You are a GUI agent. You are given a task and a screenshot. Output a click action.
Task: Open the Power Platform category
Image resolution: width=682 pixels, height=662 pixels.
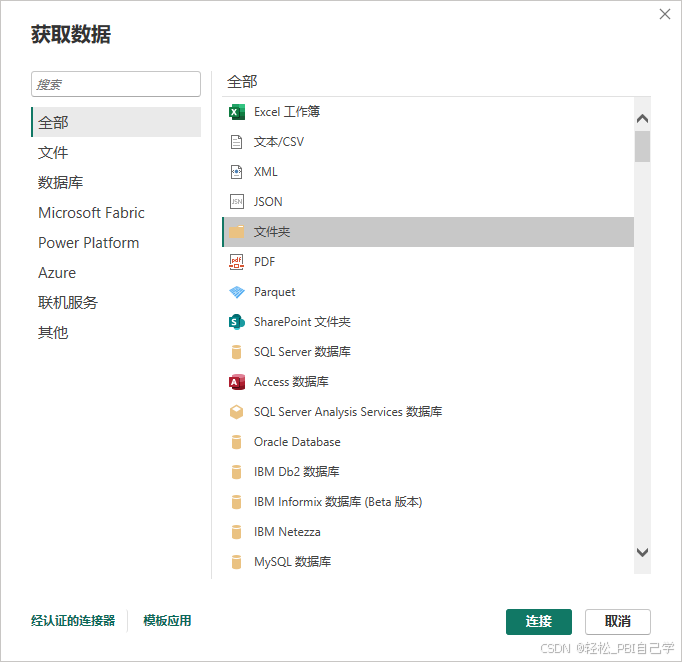(x=116, y=243)
